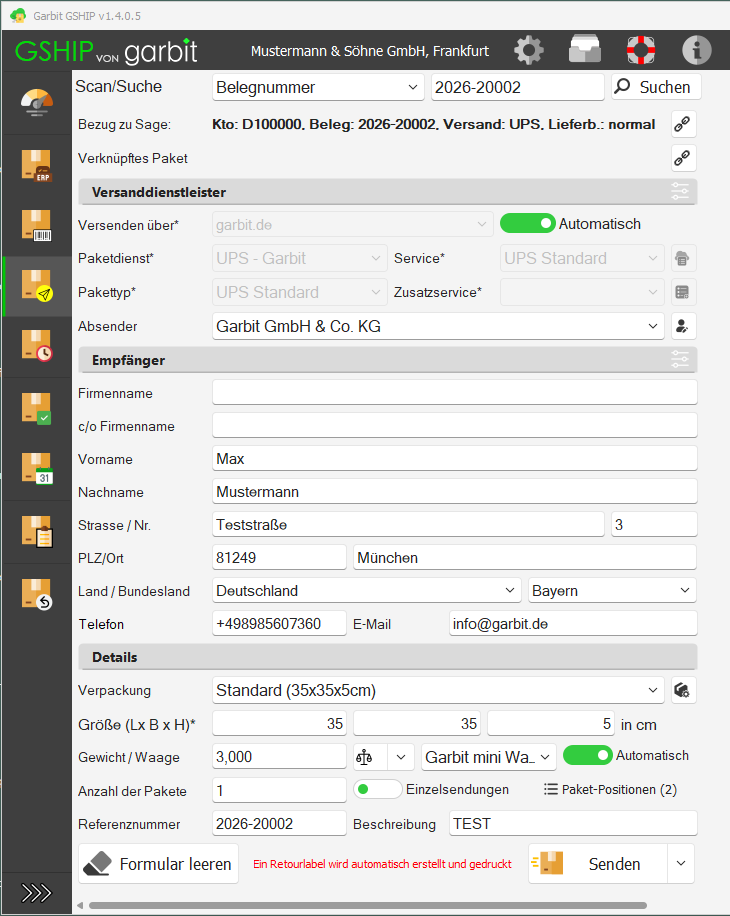Open settings gear in header

(529, 50)
